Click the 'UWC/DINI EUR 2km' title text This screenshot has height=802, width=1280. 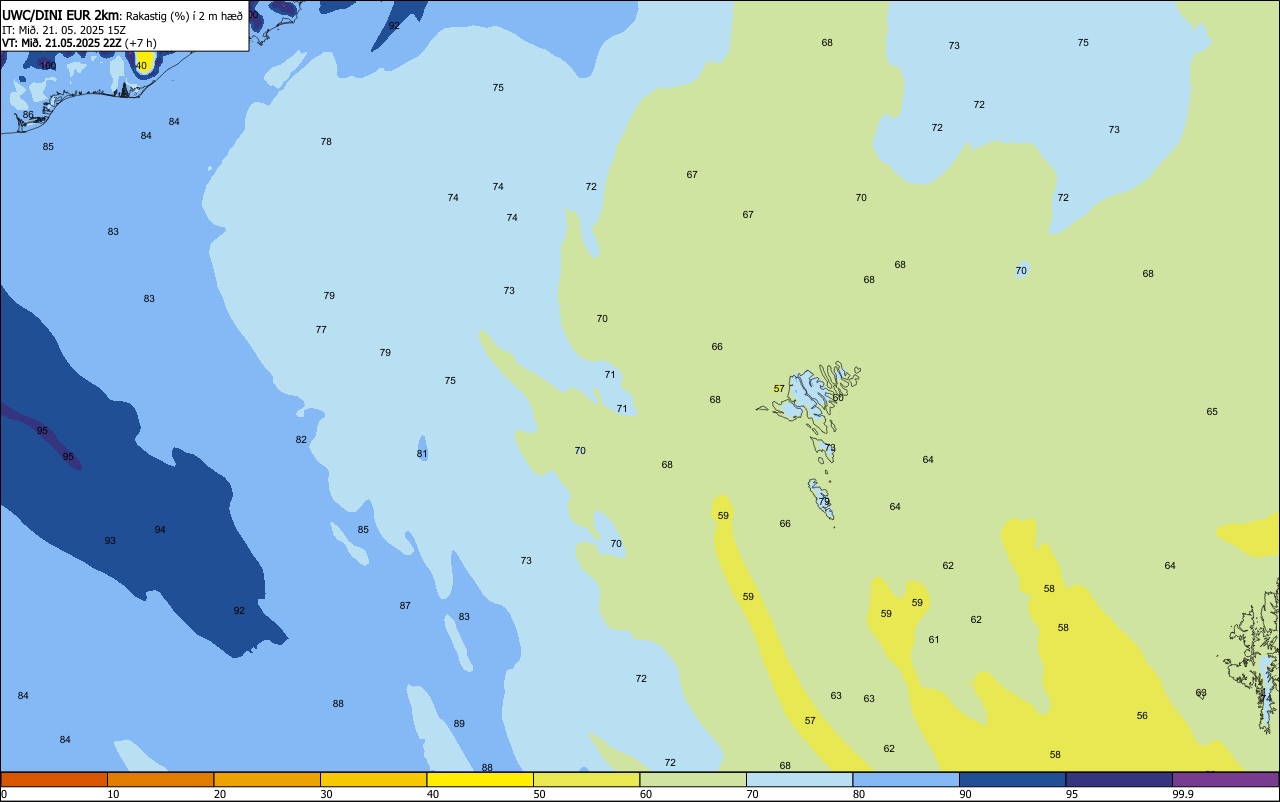point(61,15)
